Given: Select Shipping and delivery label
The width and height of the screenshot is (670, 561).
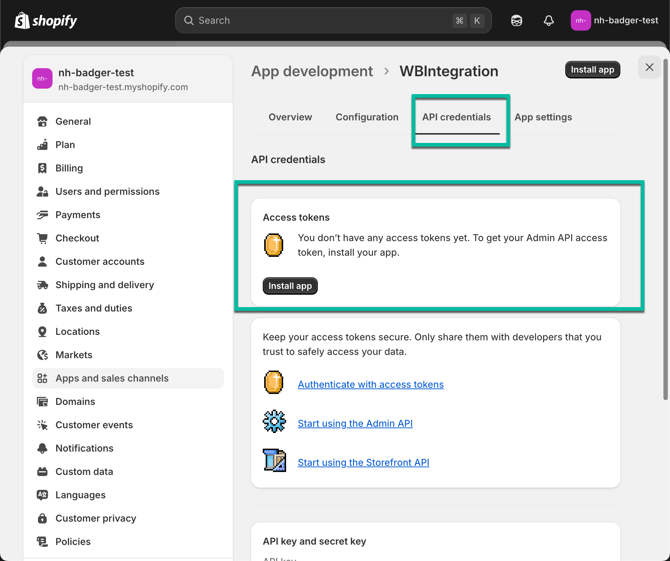Looking at the screenshot, I should point(105,285).
